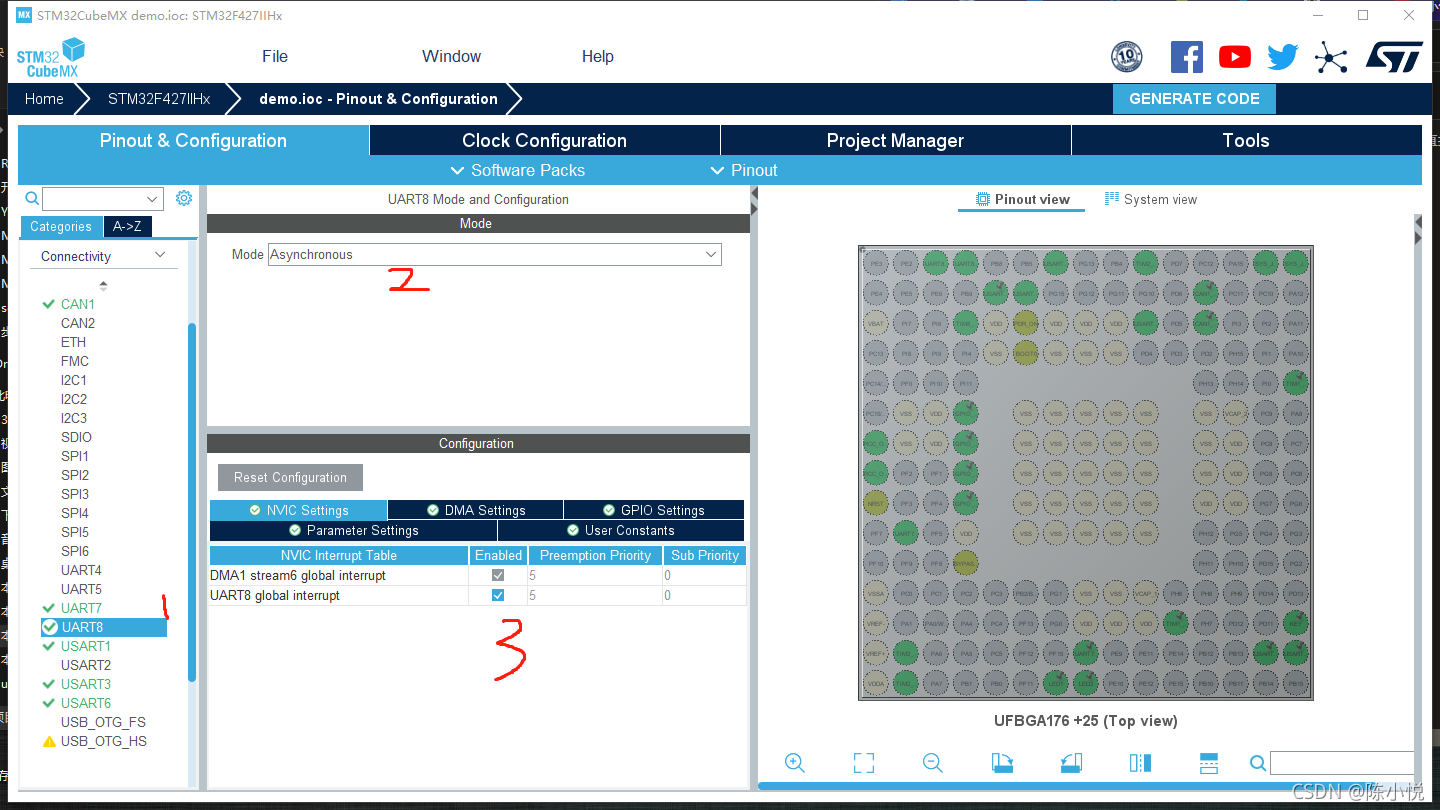Select the Pinout view tab

pos(1022,199)
